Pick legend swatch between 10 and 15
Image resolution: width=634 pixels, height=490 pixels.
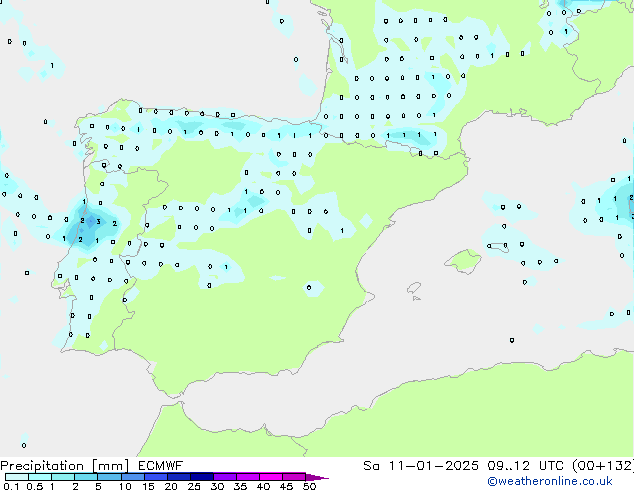pyautogui.click(x=132, y=477)
